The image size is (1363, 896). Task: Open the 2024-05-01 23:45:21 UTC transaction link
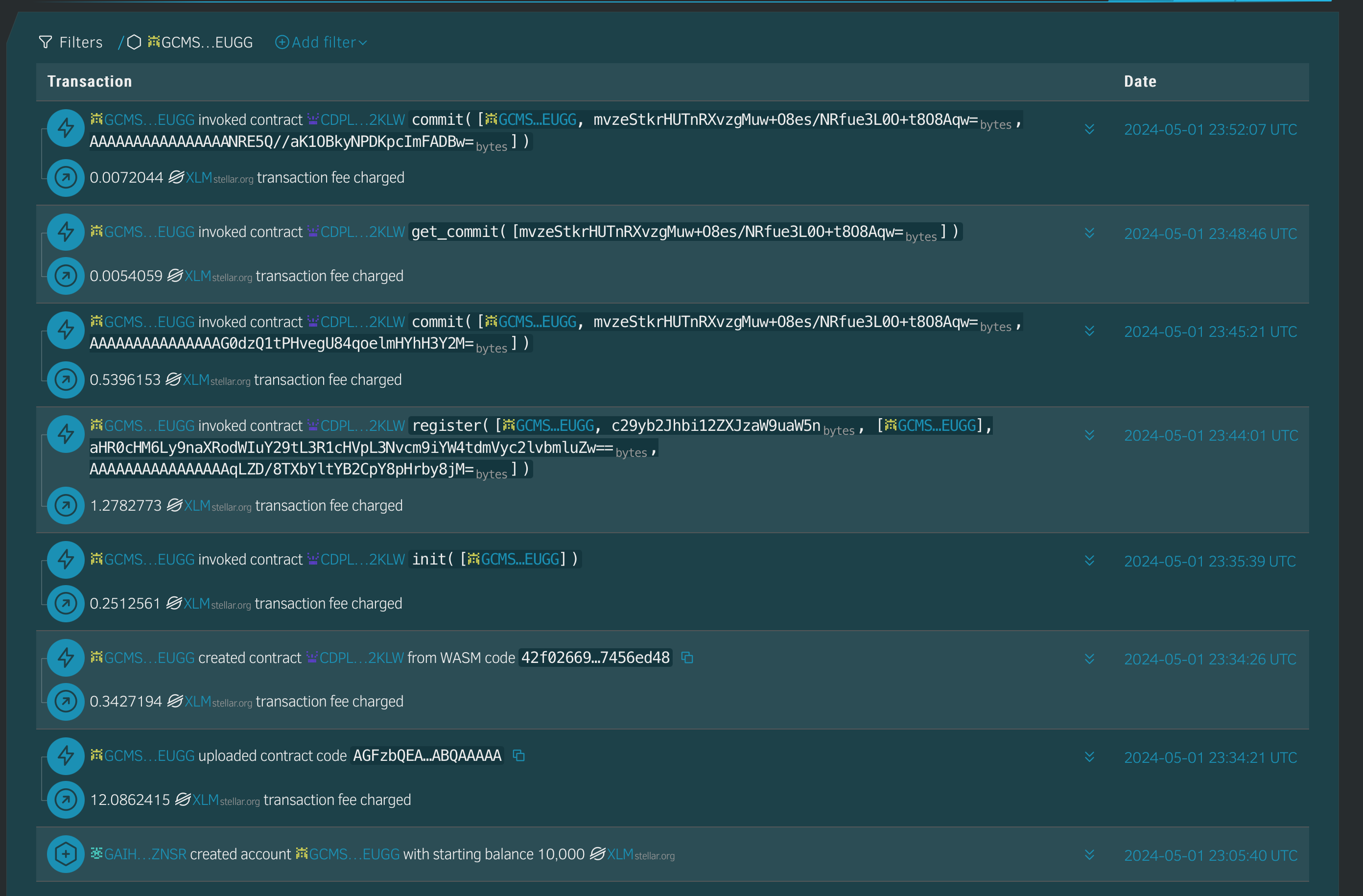coord(1210,331)
